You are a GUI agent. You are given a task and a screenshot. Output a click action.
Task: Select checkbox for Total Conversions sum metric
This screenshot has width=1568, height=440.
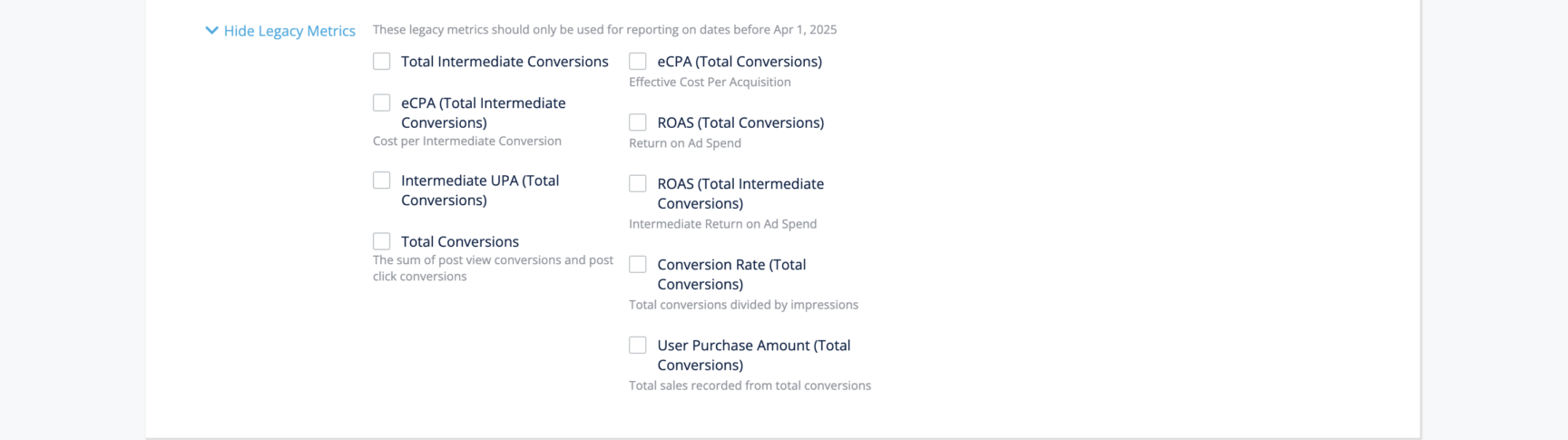(x=382, y=241)
